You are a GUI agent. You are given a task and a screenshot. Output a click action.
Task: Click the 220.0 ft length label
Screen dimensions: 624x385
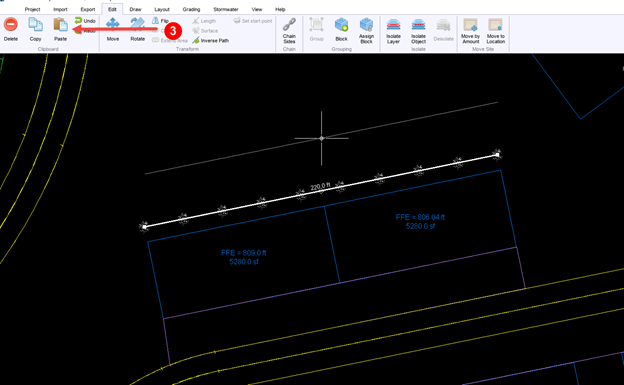pyautogui.click(x=320, y=186)
